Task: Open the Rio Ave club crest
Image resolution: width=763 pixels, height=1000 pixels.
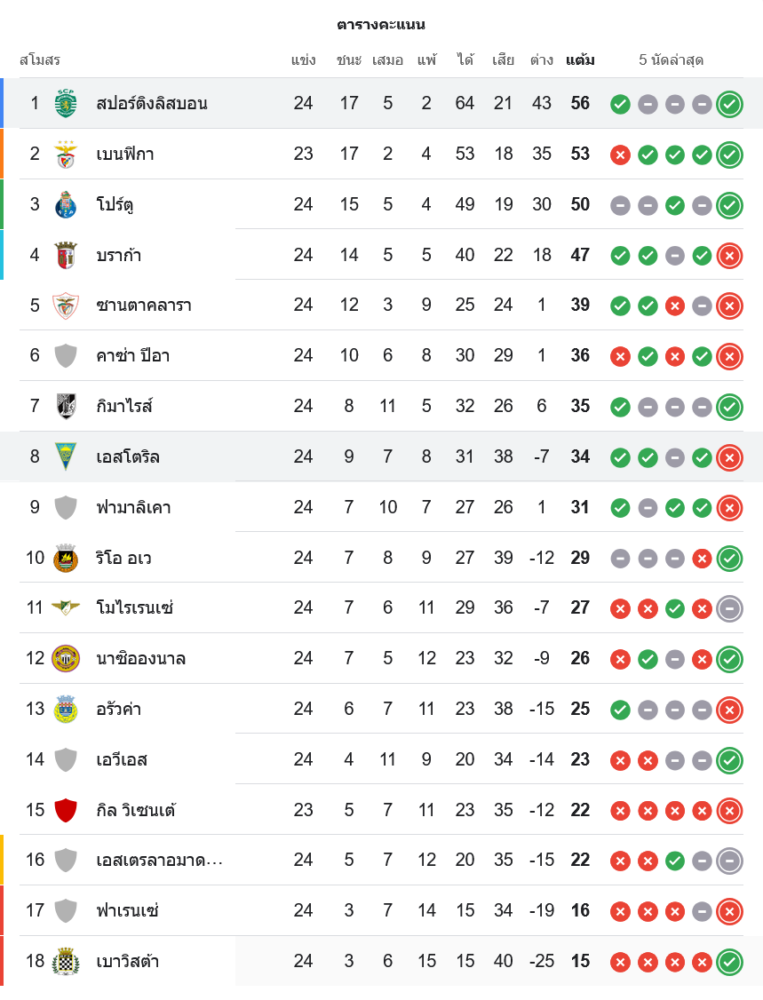Action: pyautogui.click(x=66, y=558)
